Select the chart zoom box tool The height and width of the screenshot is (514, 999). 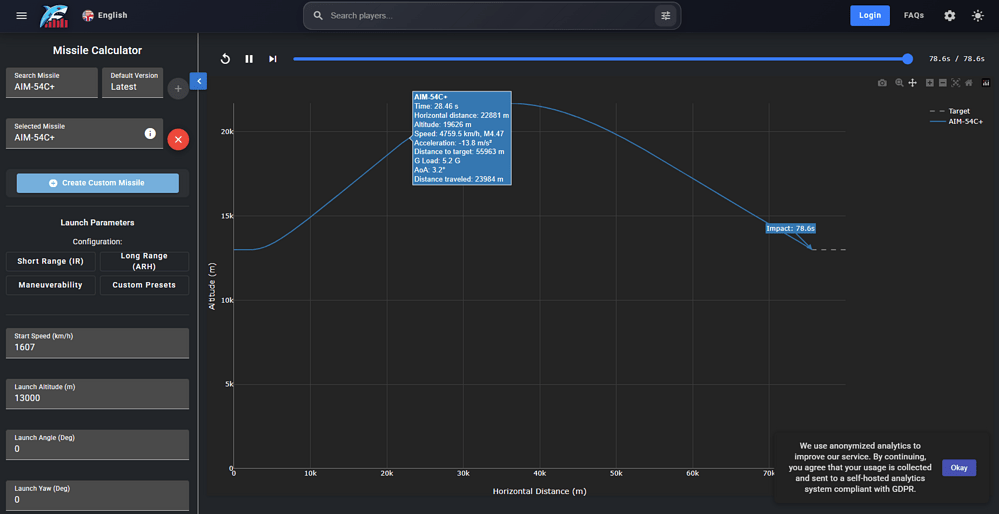899,83
